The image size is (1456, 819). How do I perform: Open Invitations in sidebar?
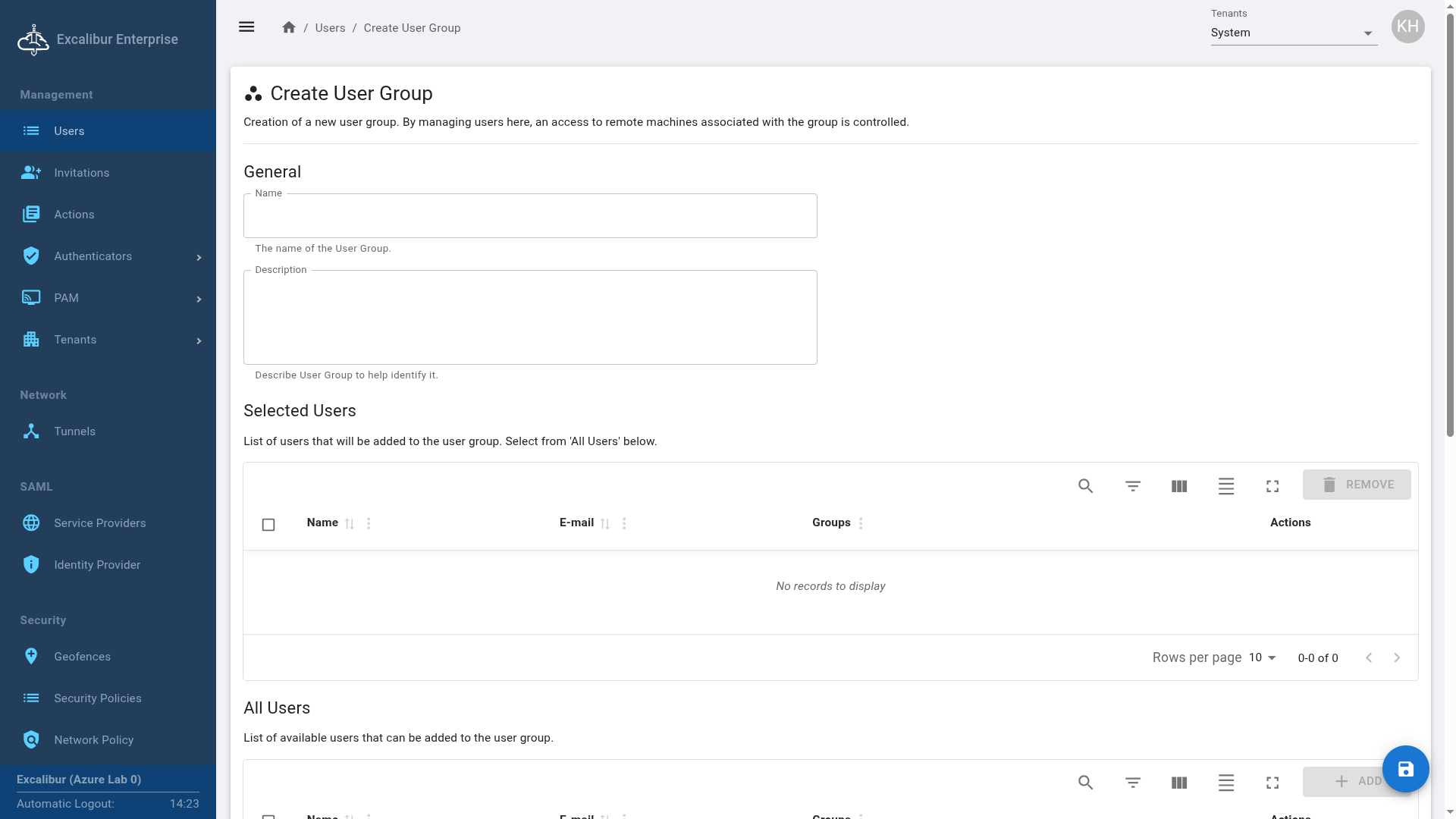coord(81,173)
